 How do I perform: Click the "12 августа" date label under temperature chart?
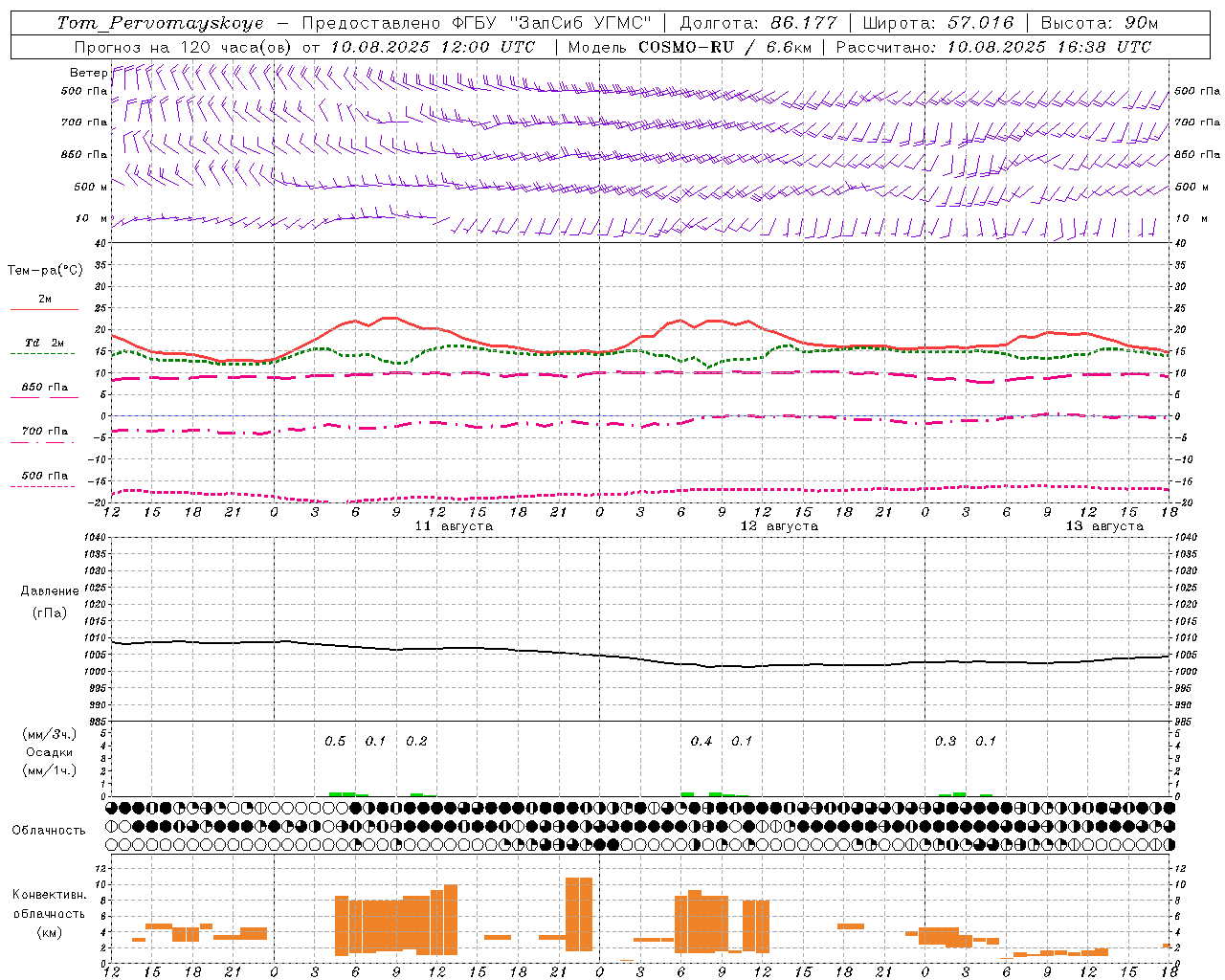[779, 526]
